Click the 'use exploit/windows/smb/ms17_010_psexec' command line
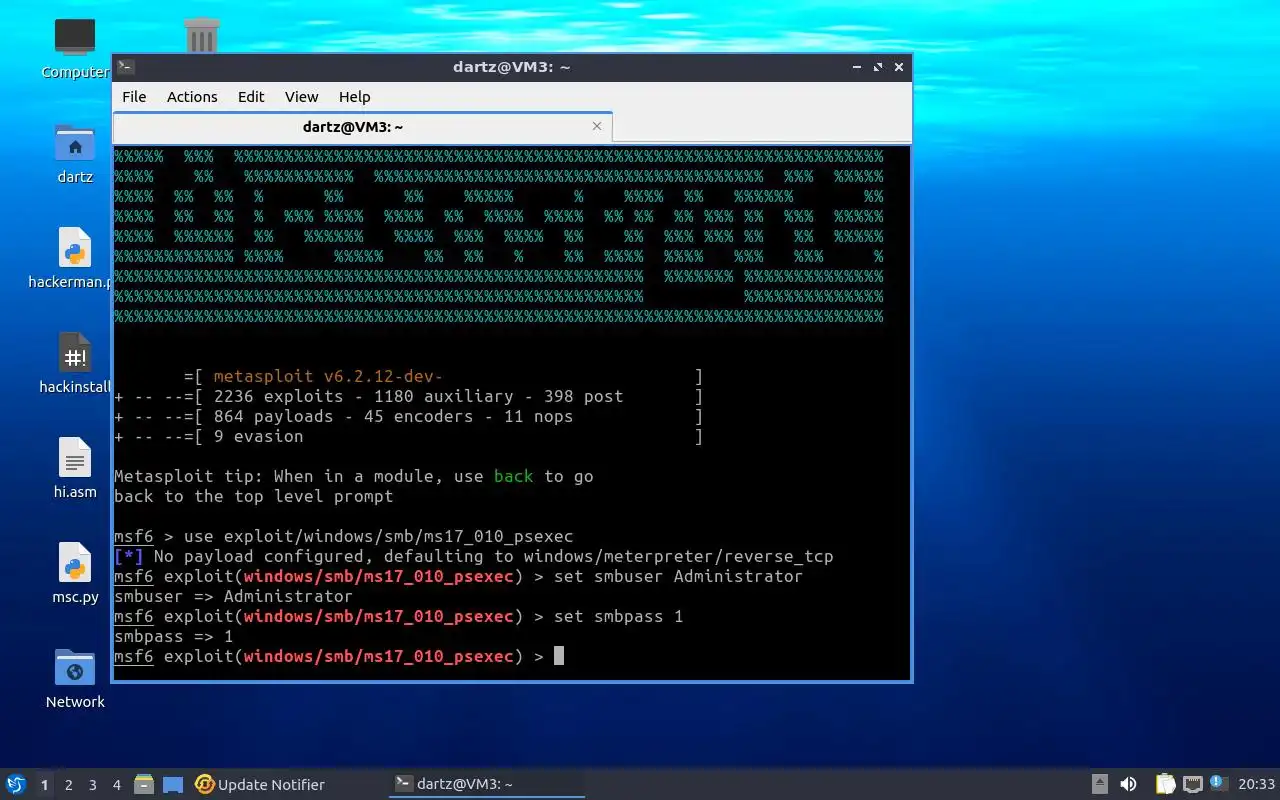 (378, 537)
